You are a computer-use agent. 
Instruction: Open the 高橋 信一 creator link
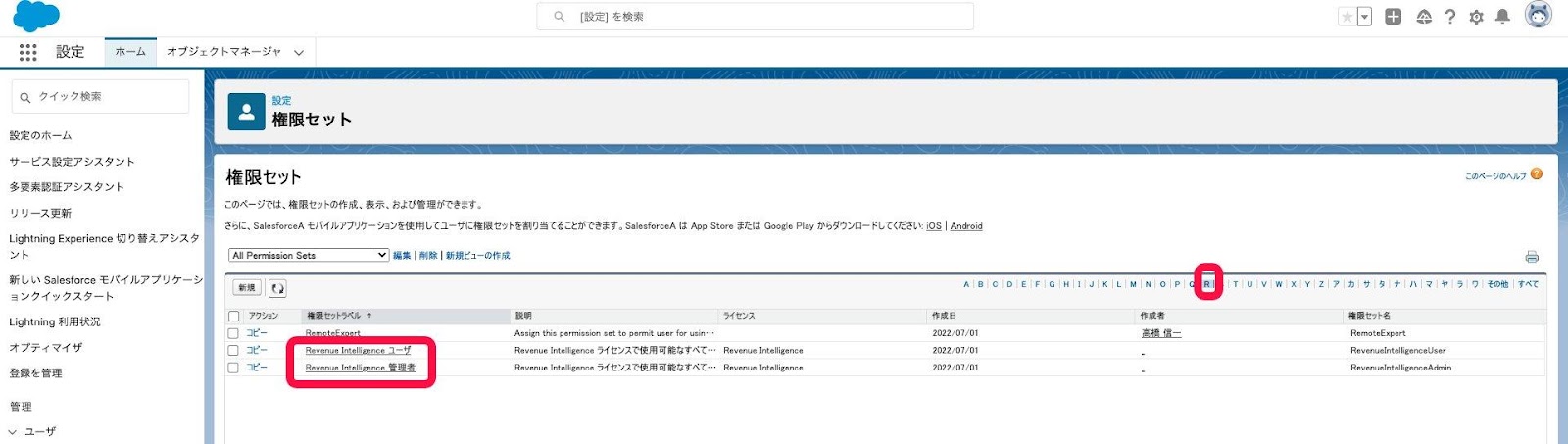click(1161, 333)
